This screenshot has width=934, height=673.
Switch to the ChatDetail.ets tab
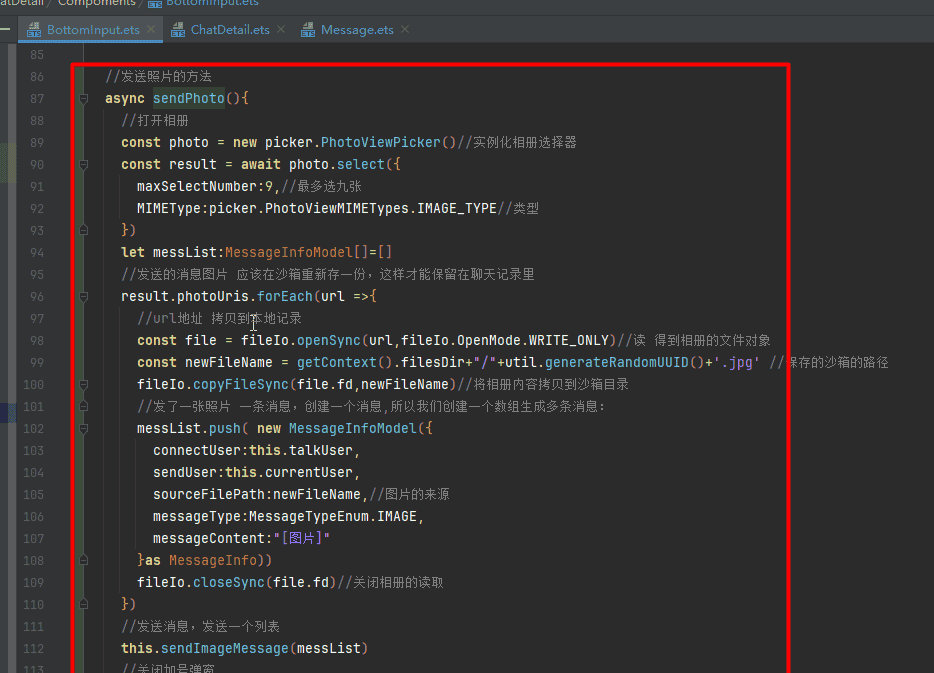coord(230,30)
